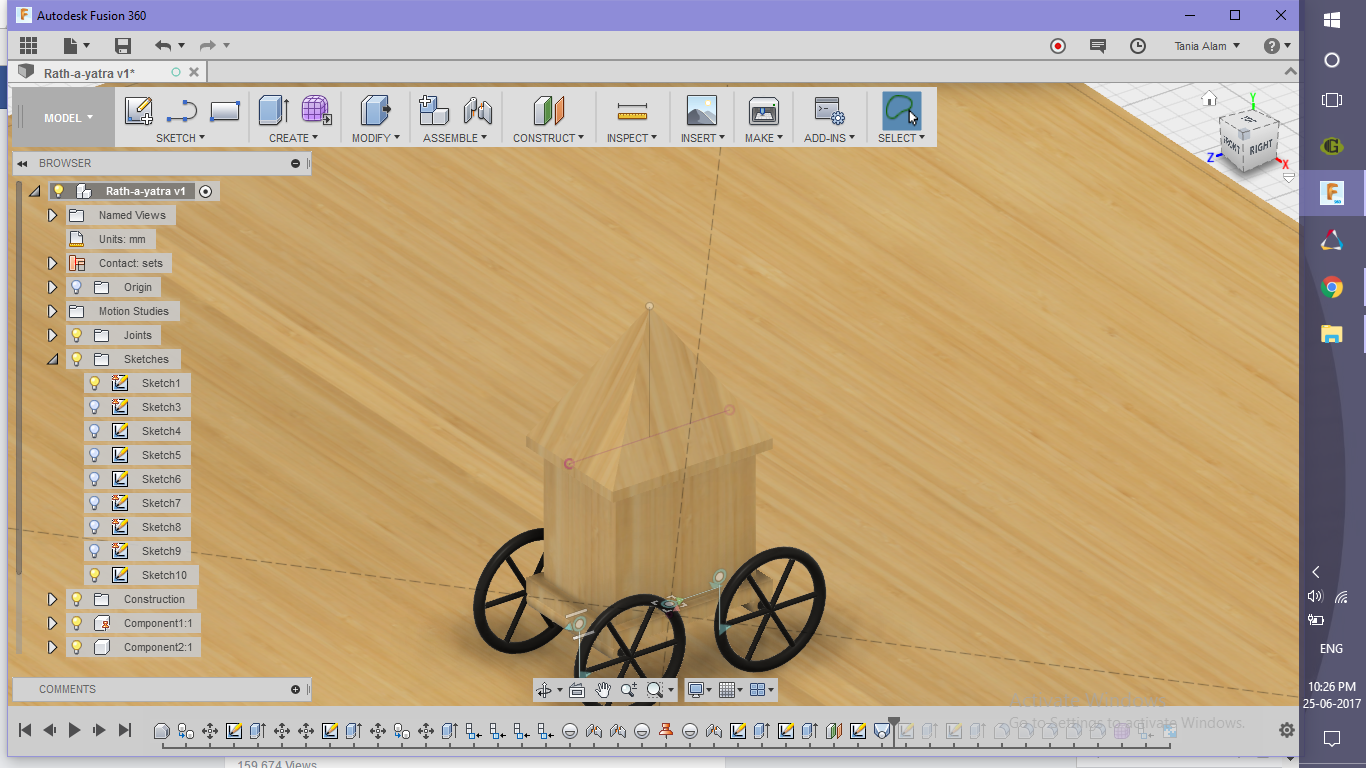The width and height of the screenshot is (1366, 768).
Task: Open the MODIFY menu
Action: pyautogui.click(x=375, y=138)
